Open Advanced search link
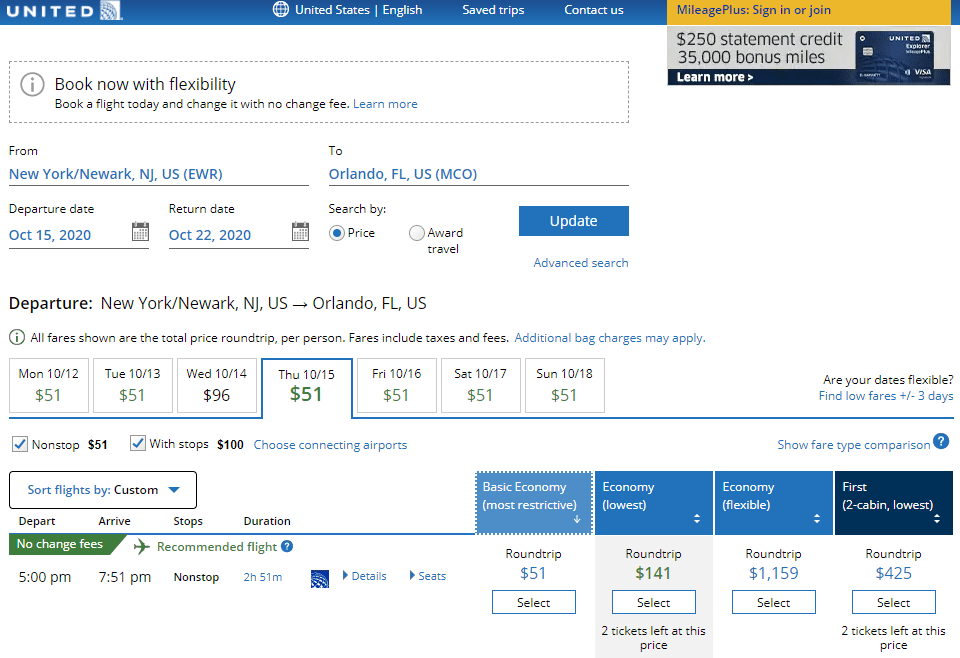960x658 pixels. click(x=580, y=263)
